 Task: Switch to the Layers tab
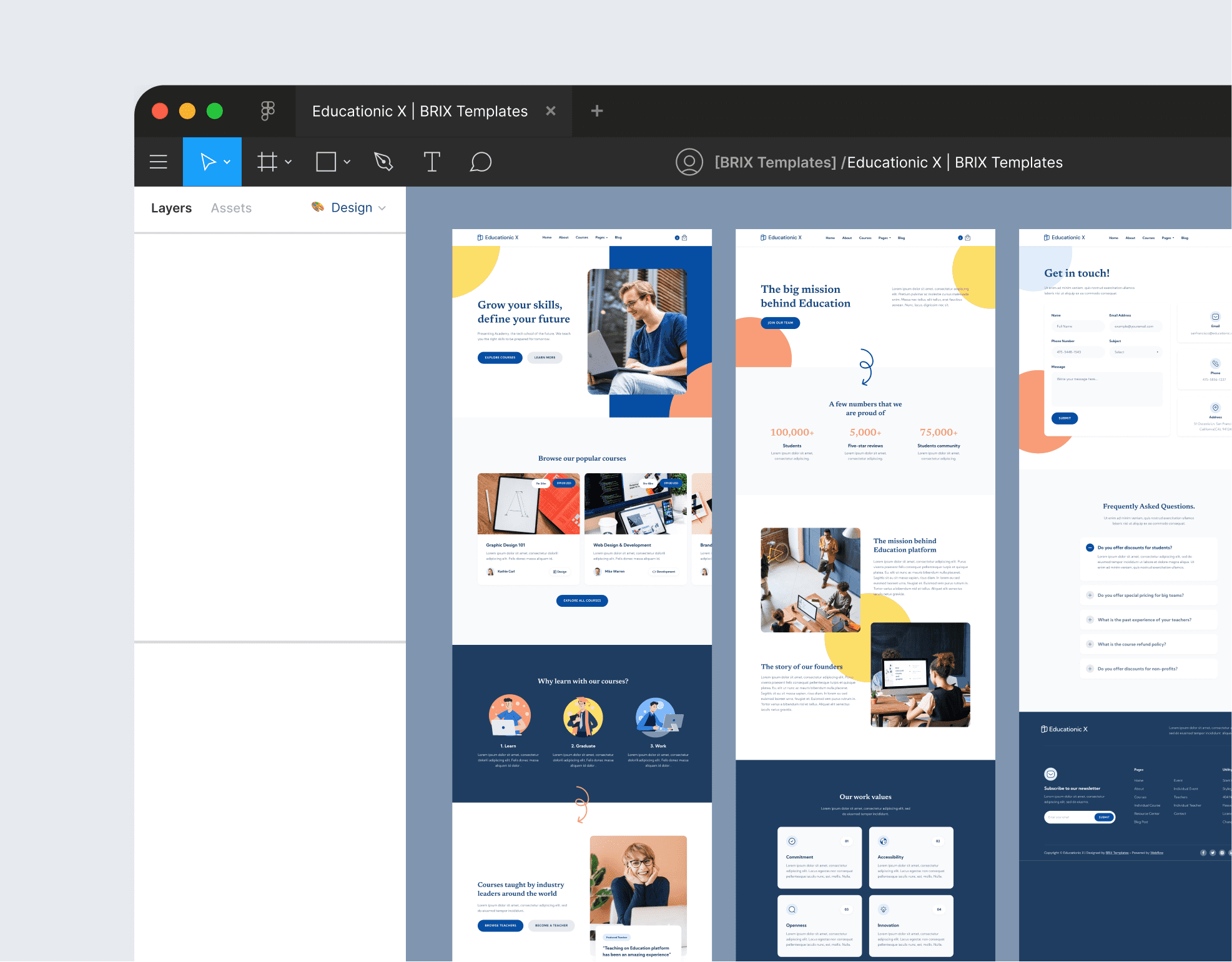click(171, 208)
